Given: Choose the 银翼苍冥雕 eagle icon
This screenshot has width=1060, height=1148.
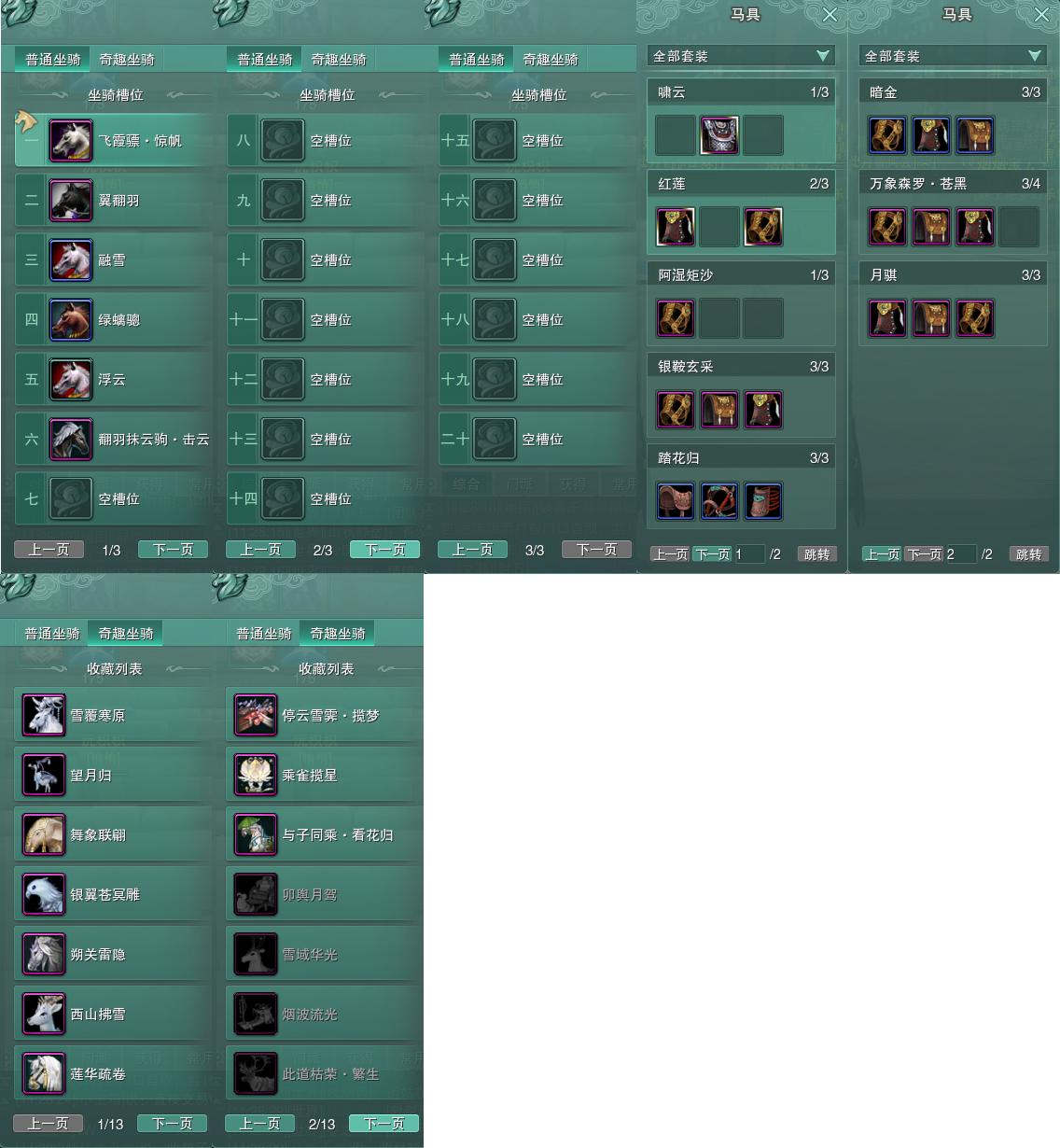Looking at the screenshot, I should click(44, 895).
